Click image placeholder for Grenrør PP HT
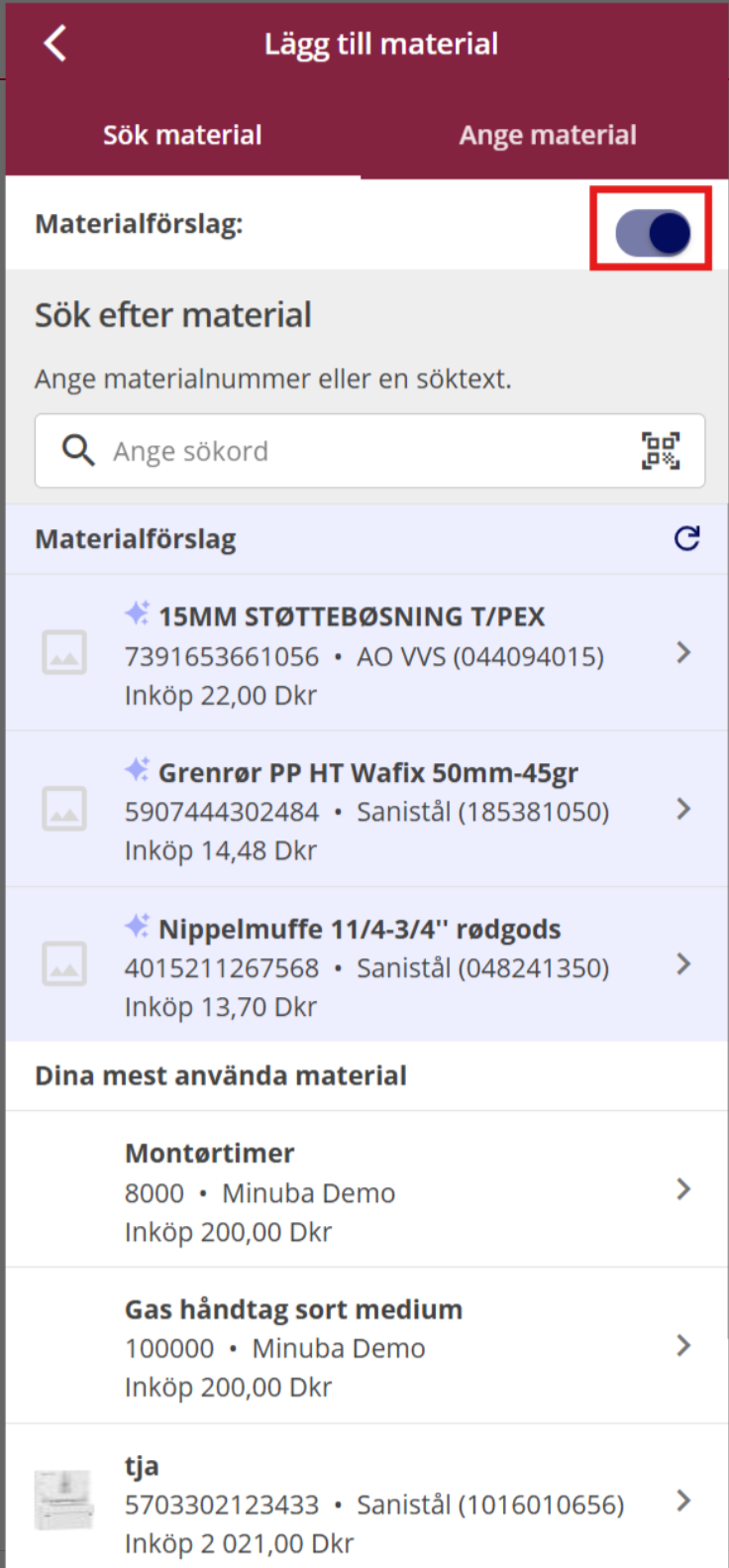This screenshot has width=729, height=1568. click(64, 809)
